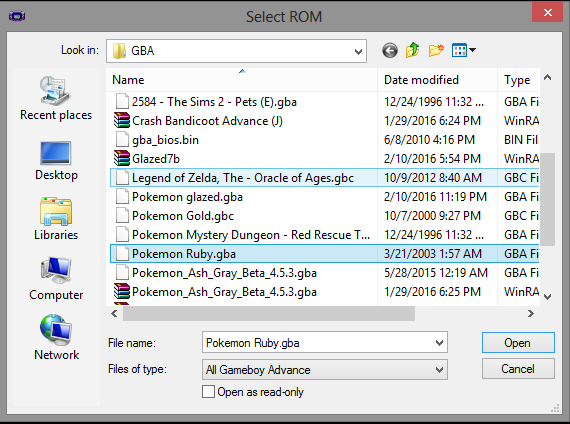This screenshot has height=424, width=570.
Task: Browse the Network location
Action: (x=56, y=337)
